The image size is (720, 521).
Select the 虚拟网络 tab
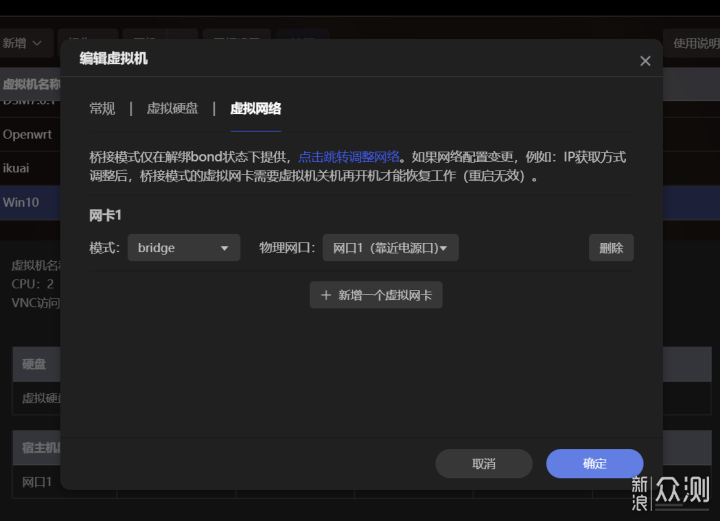pos(255,109)
